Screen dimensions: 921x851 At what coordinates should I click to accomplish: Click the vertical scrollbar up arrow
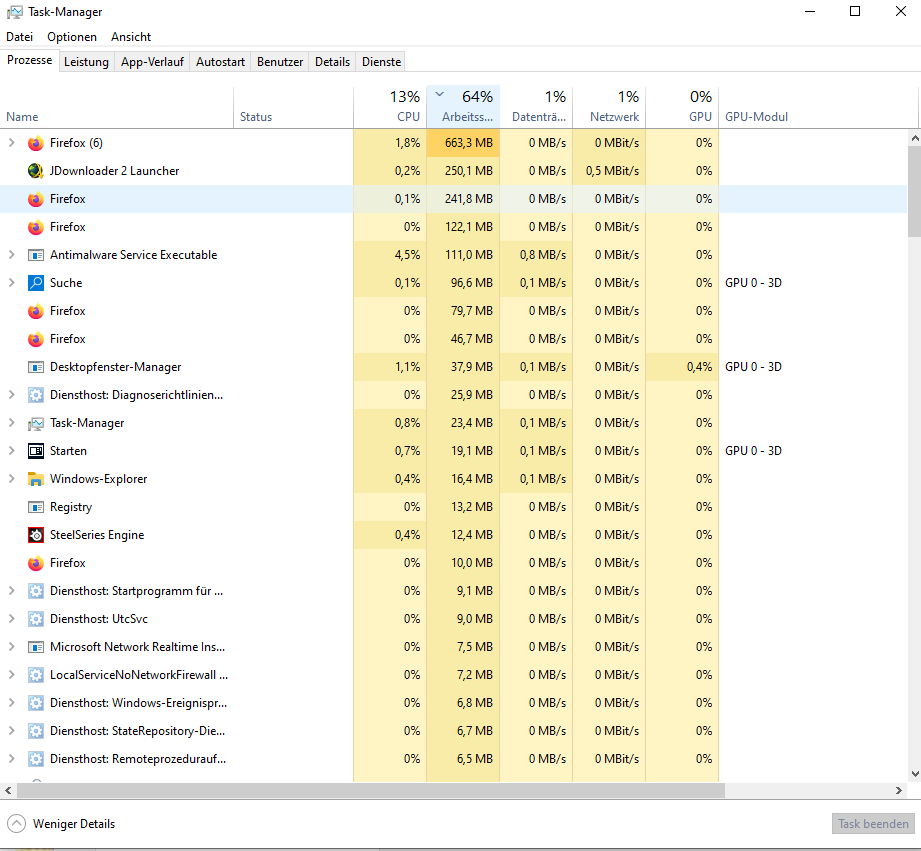tap(915, 139)
